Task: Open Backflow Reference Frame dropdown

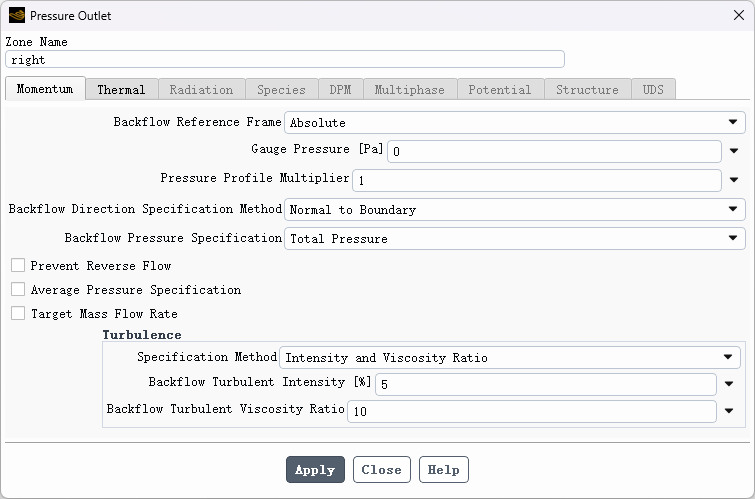Action: point(515,123)
